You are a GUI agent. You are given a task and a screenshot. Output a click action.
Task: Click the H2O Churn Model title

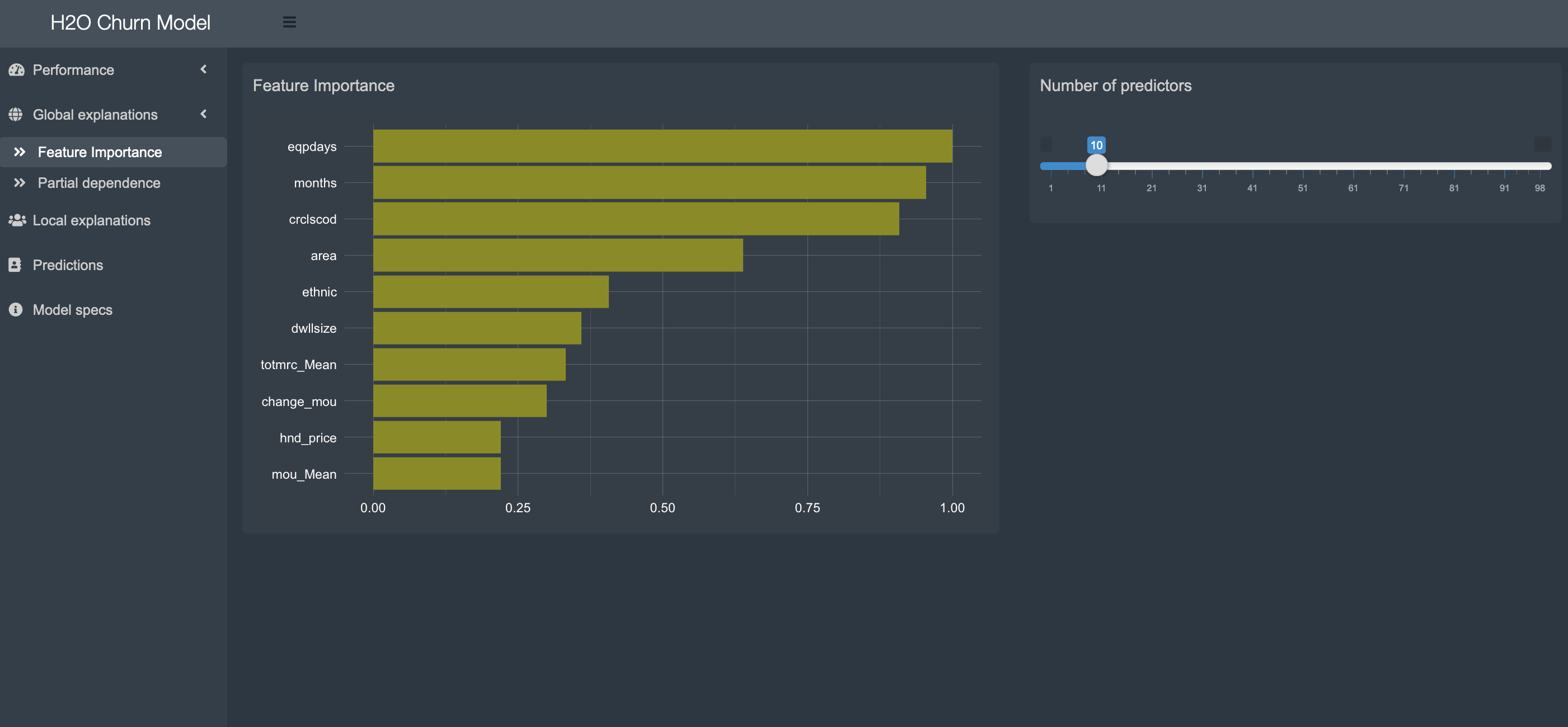coord(130,22)
